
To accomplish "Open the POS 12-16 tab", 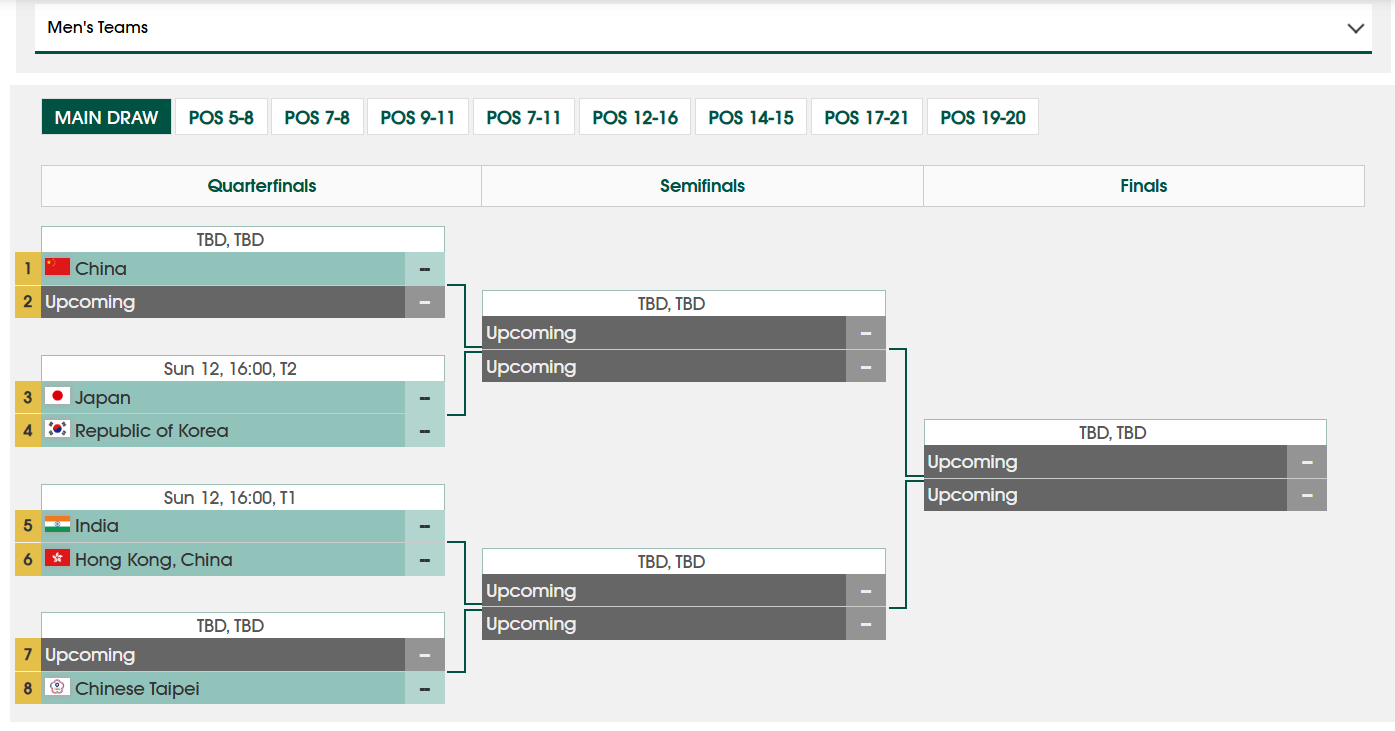I will [x=635, y=117].
